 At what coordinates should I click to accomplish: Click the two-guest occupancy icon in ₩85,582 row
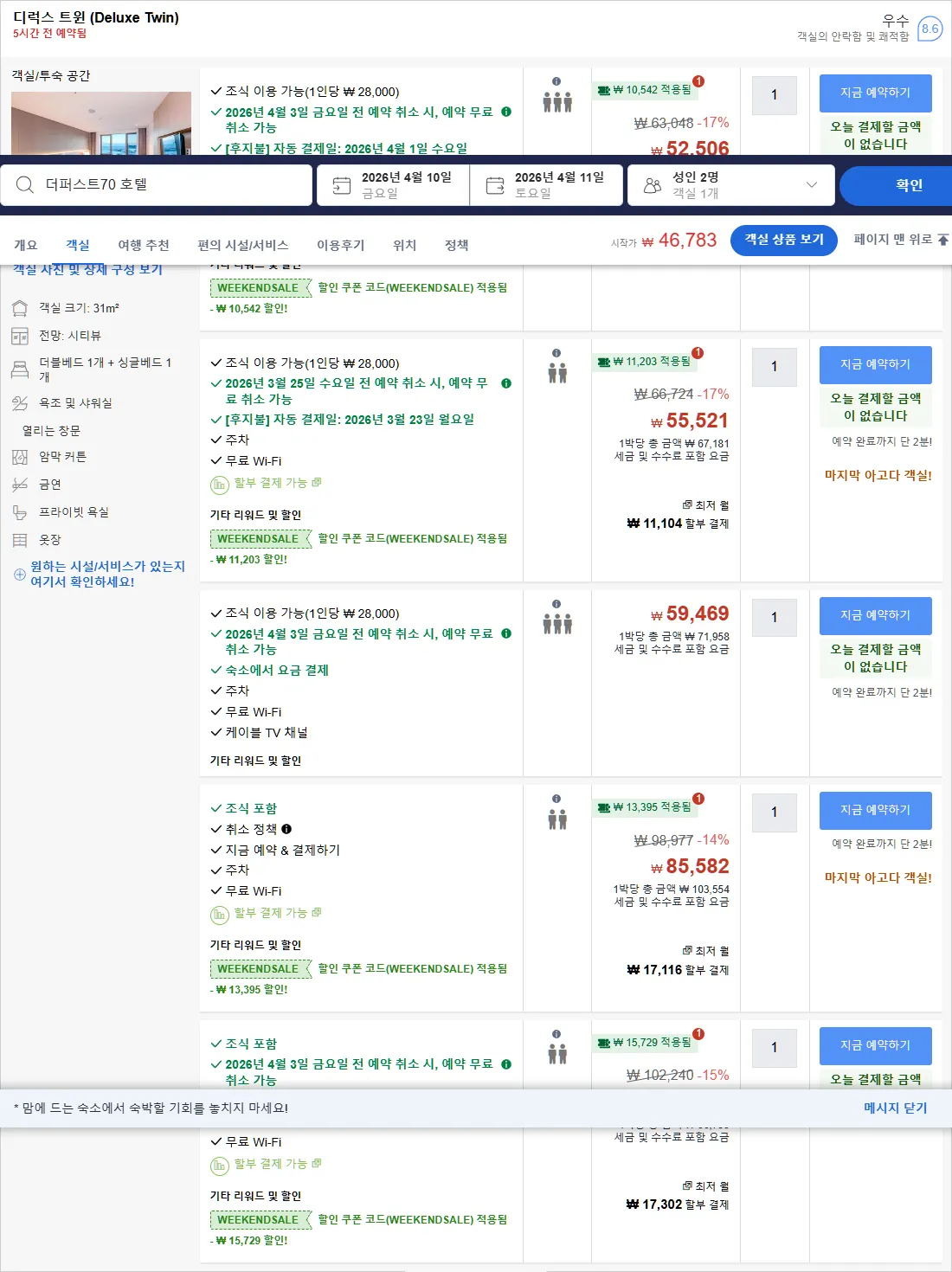(x=557, y=819)
